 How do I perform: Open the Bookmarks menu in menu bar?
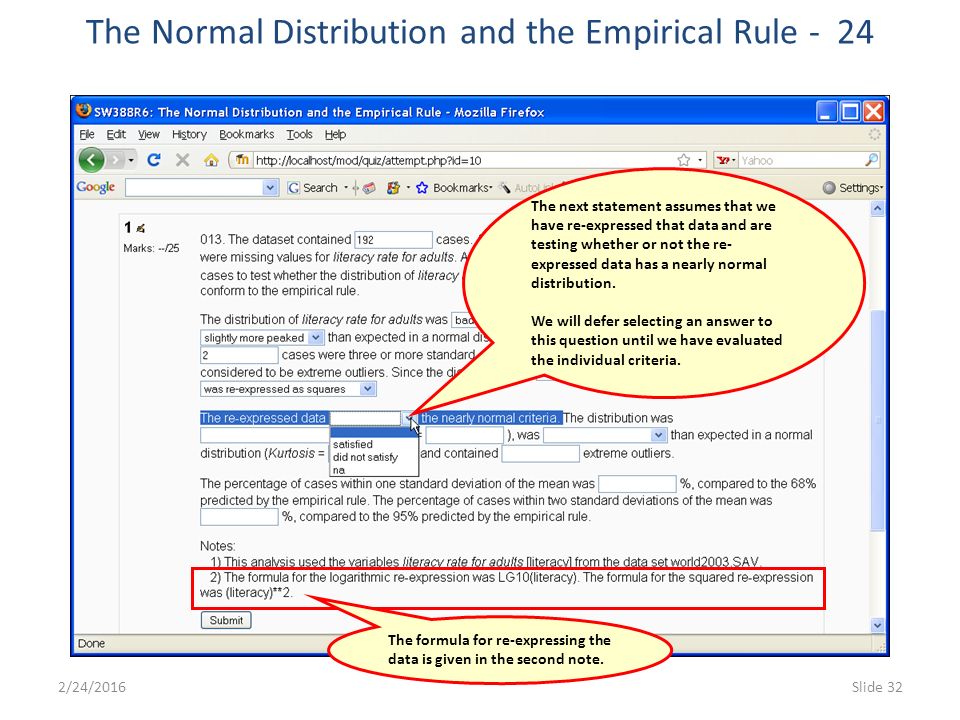[247, 135]
